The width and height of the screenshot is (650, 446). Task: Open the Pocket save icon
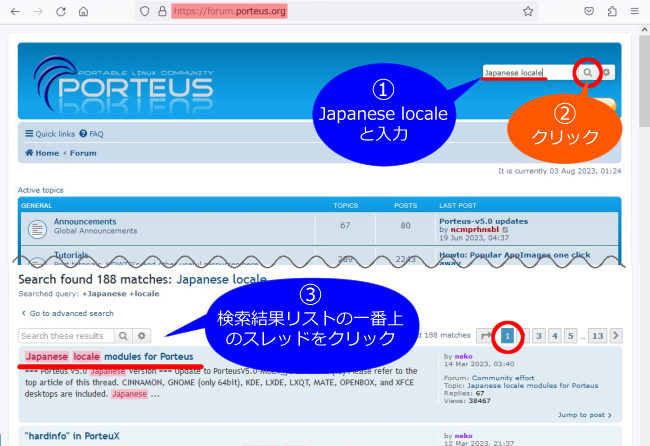click(x=589, y=11)
